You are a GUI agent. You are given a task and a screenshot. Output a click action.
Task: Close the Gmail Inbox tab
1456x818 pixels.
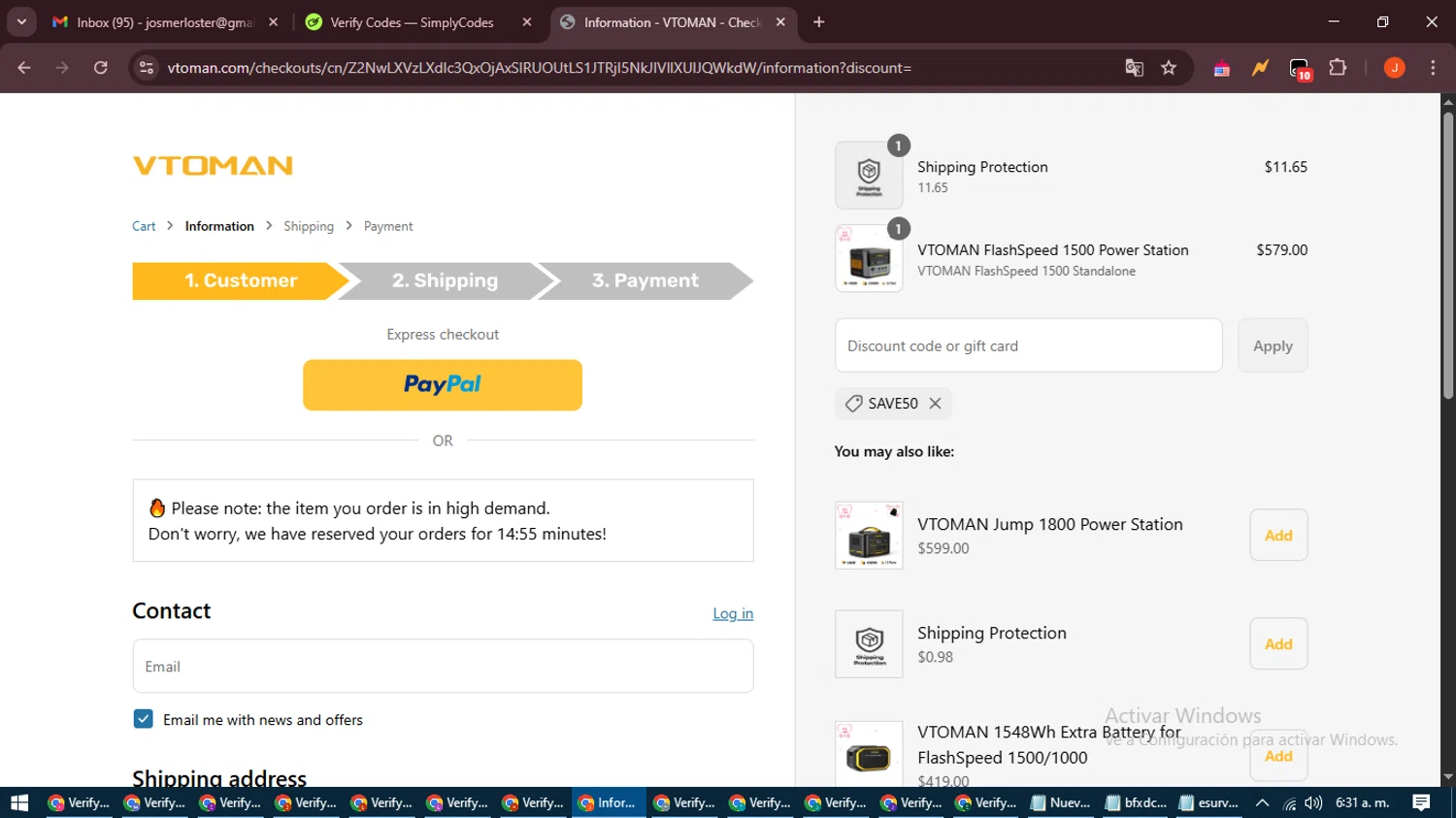coord(273,22)
